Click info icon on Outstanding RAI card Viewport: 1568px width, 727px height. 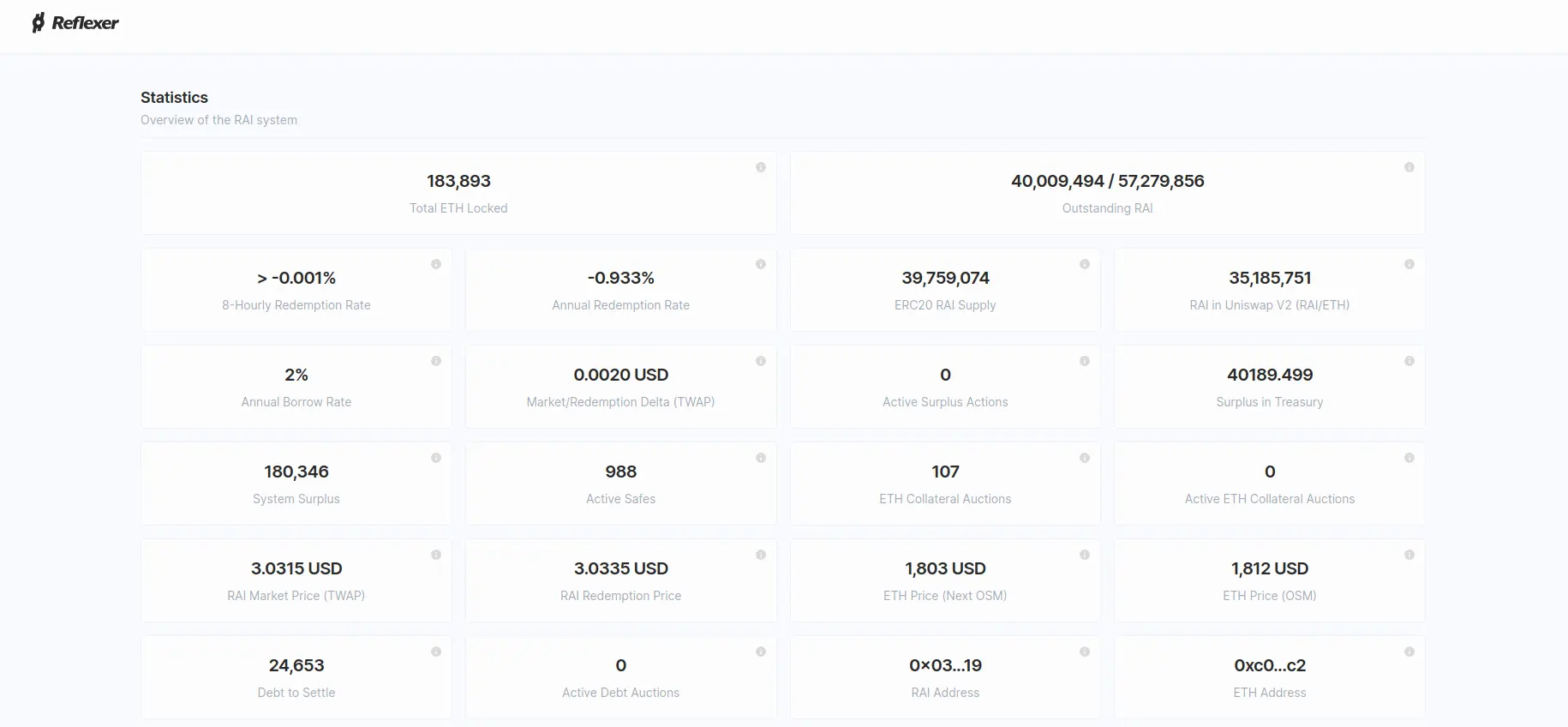coord(1409,167)
